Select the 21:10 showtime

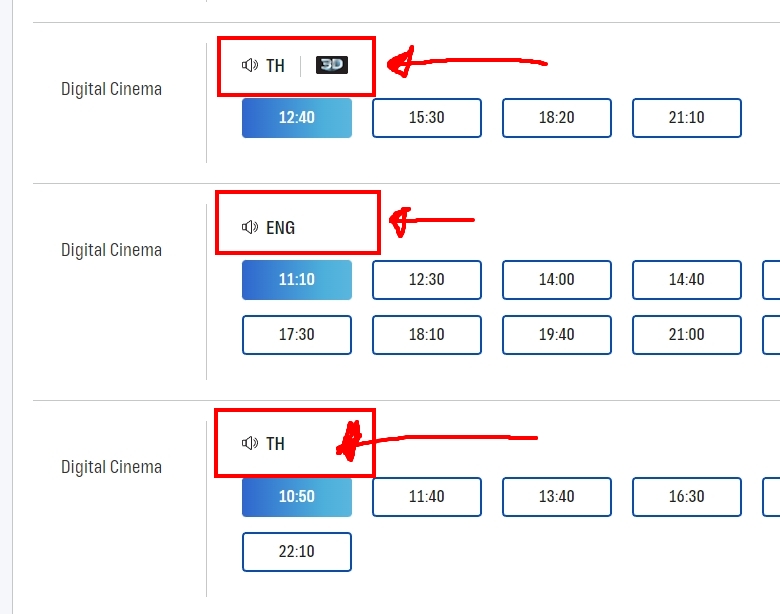tap(686, 118)
